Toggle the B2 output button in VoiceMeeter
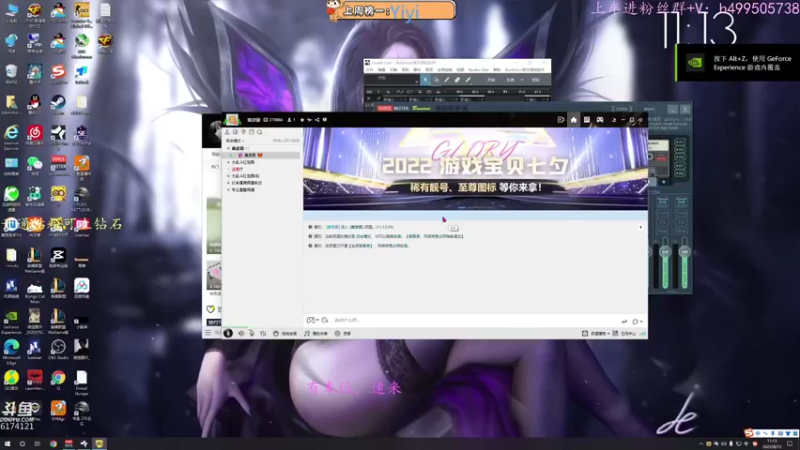The width and height of the screenshot is (800, 450). [x=680, y=173]
